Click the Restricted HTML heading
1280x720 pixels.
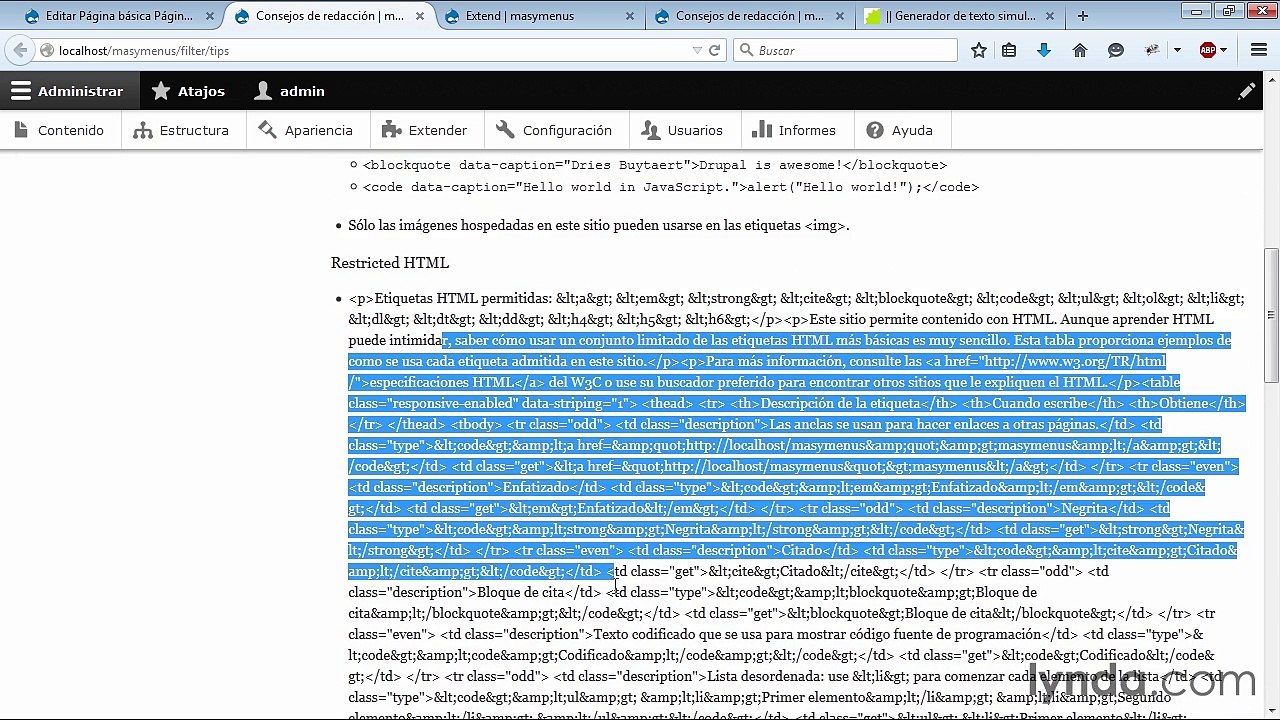390,263
